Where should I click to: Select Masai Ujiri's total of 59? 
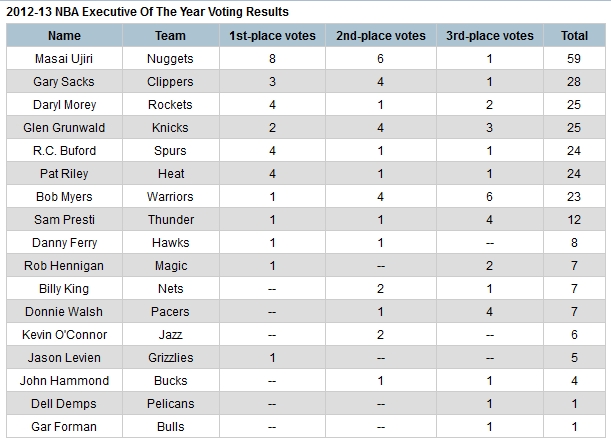(x=574, y=59)
